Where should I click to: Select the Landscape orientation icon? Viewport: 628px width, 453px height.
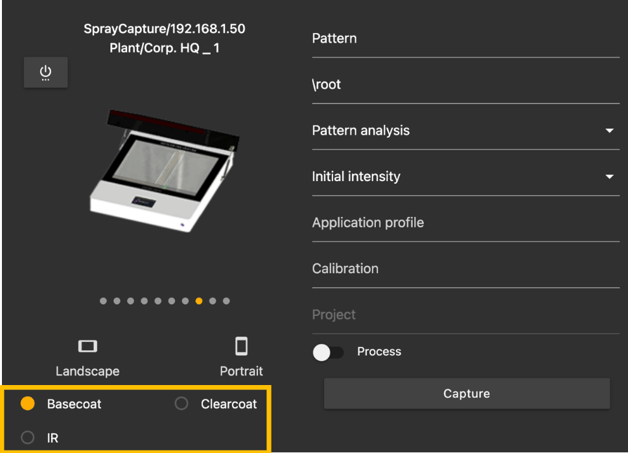click(88, 346)
